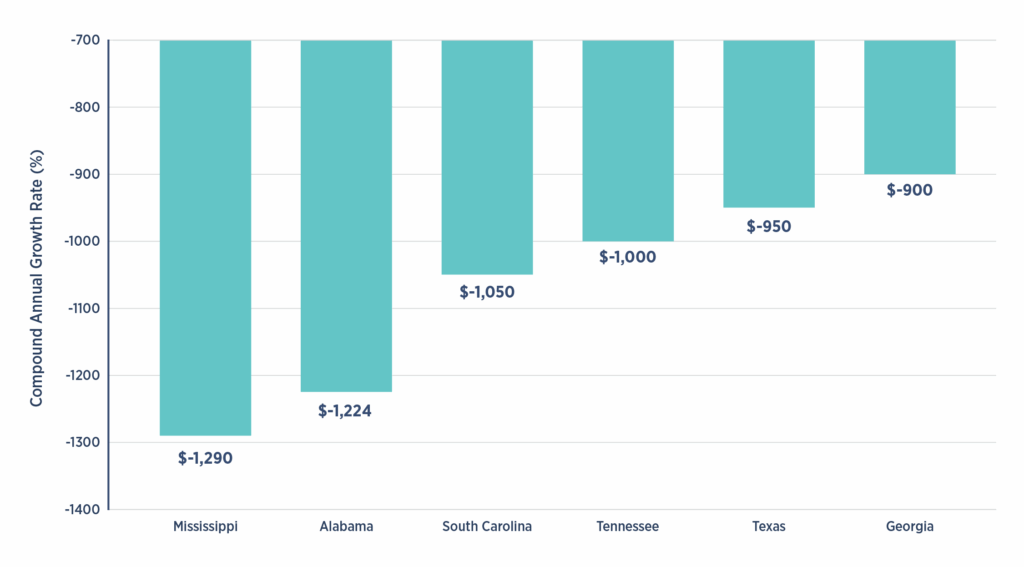Screen dimensions: 1024x567
Task: Select the Compound Annual Growth Rate axis title
Action: (37, 274)
